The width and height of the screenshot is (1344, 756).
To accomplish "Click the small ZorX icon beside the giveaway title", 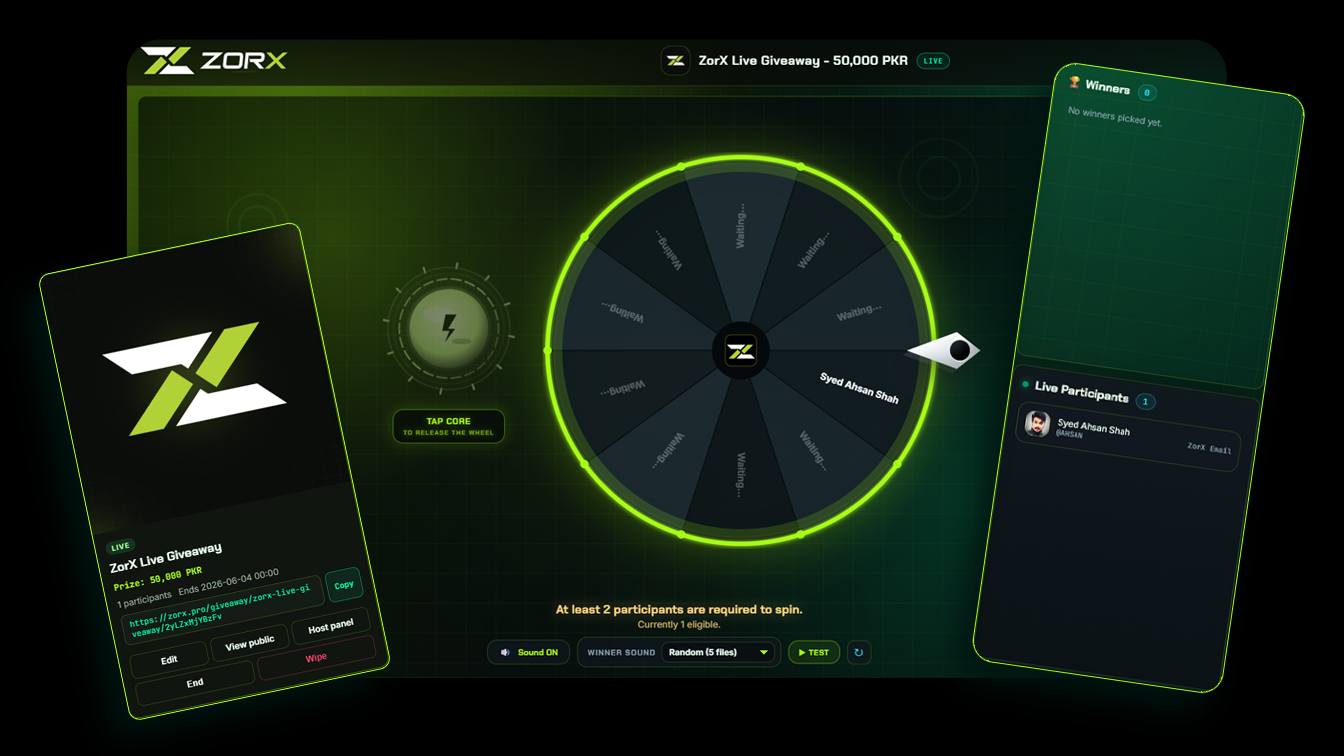I will pos(675,60).
